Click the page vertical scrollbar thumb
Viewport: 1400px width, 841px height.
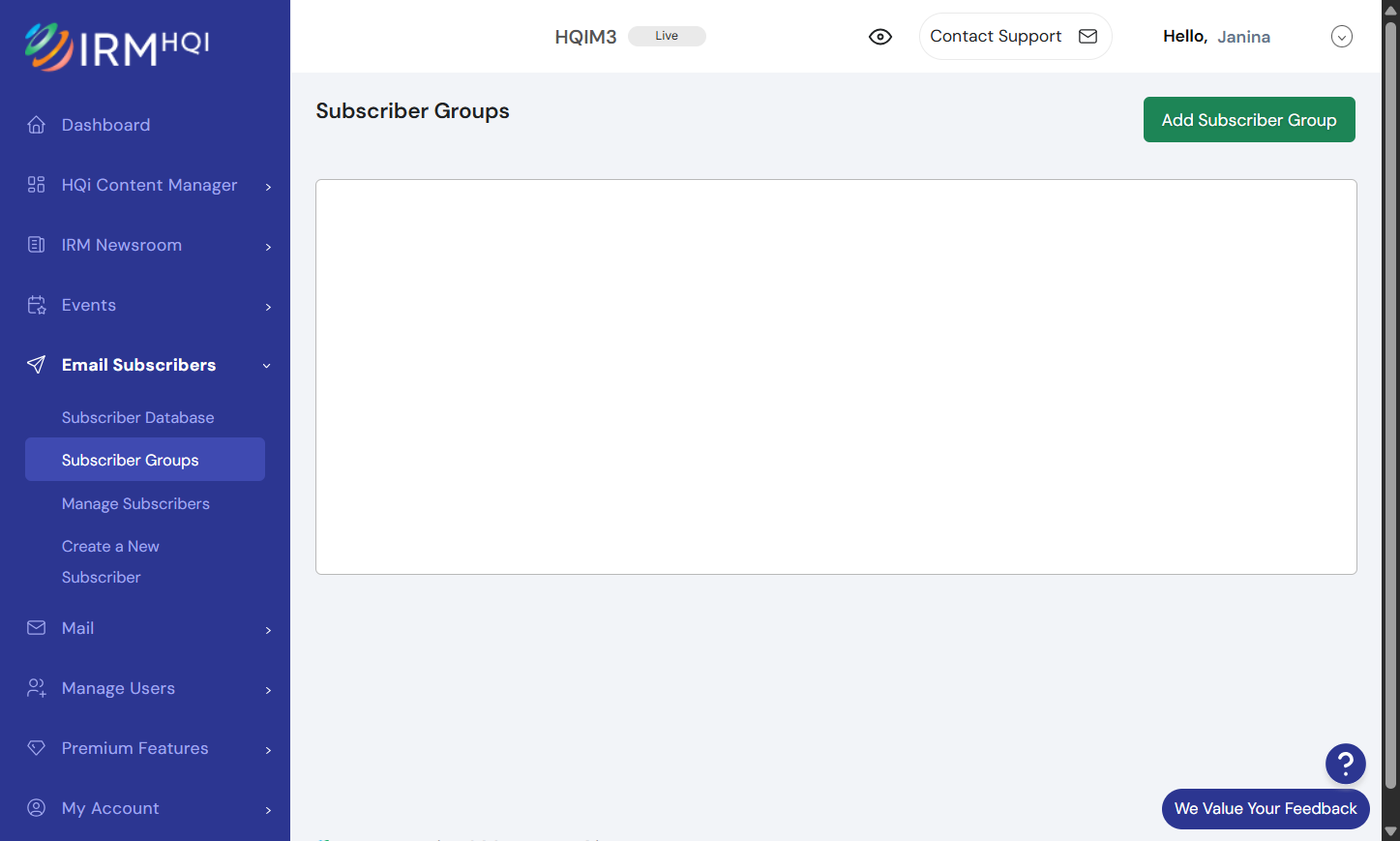(1391, 406)
